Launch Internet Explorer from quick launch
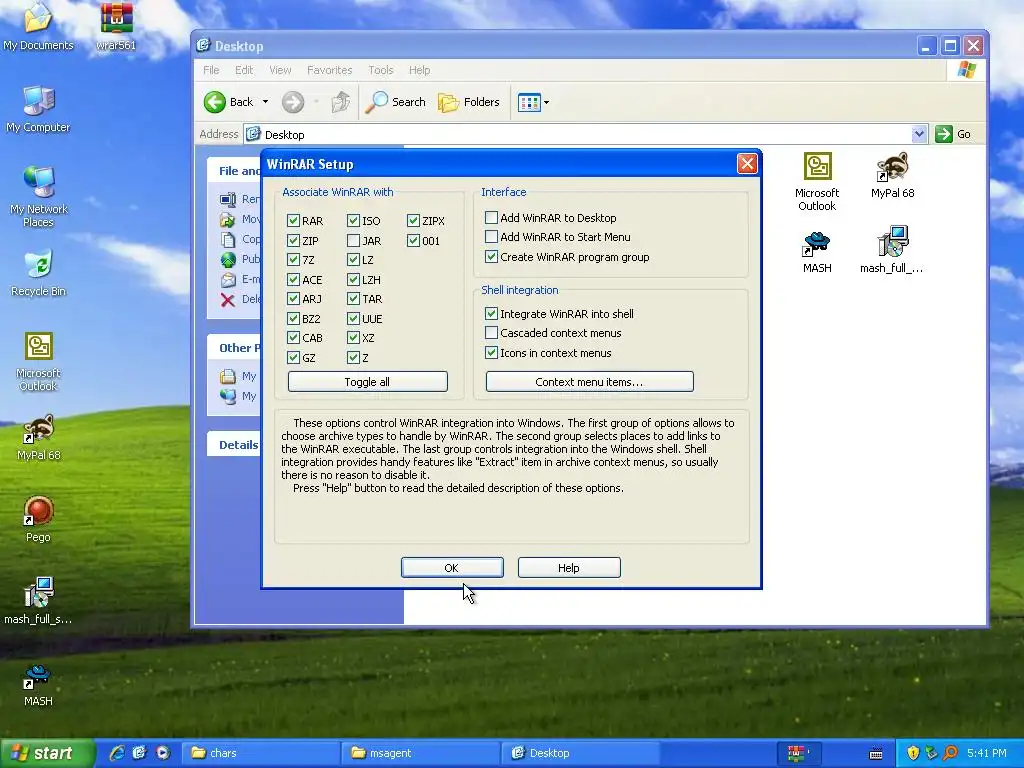The width and height of the screenshot is (1024, 768). click(x=117, y=753)
